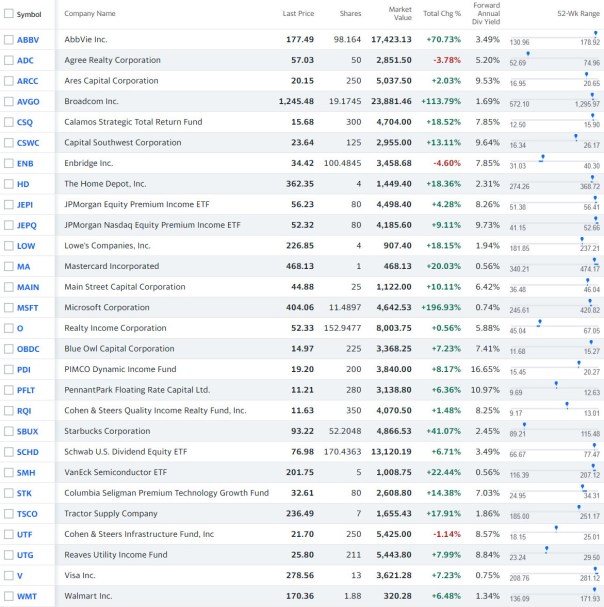Click the 23,881.46 market value cell
This screenshot has width=604, height=607.
tap(391, 101)
